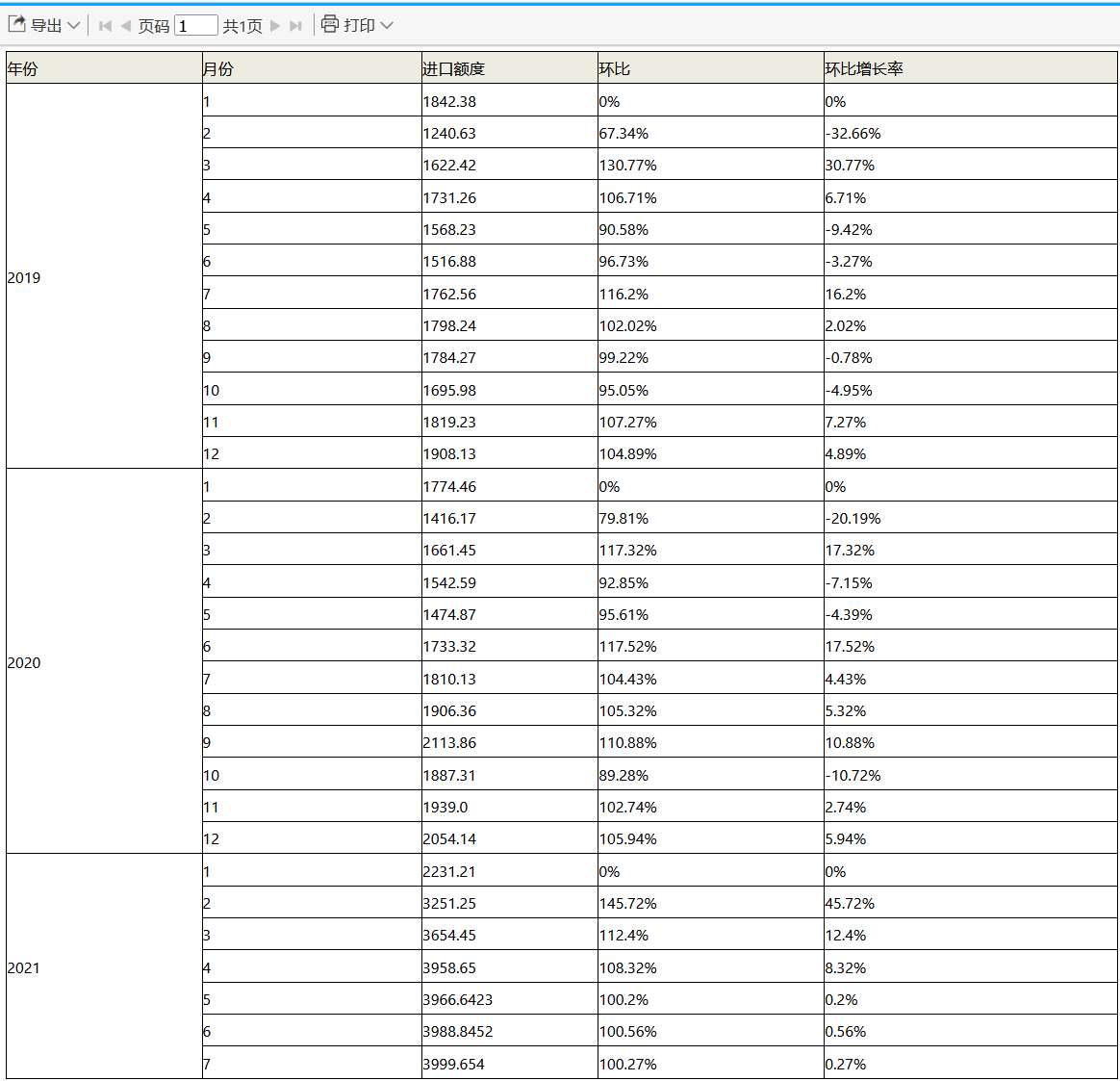The width and height of the screenshot is (1120, 1081).
Task: Click the 100.27% ratio cell
Action: [711, 1063]
